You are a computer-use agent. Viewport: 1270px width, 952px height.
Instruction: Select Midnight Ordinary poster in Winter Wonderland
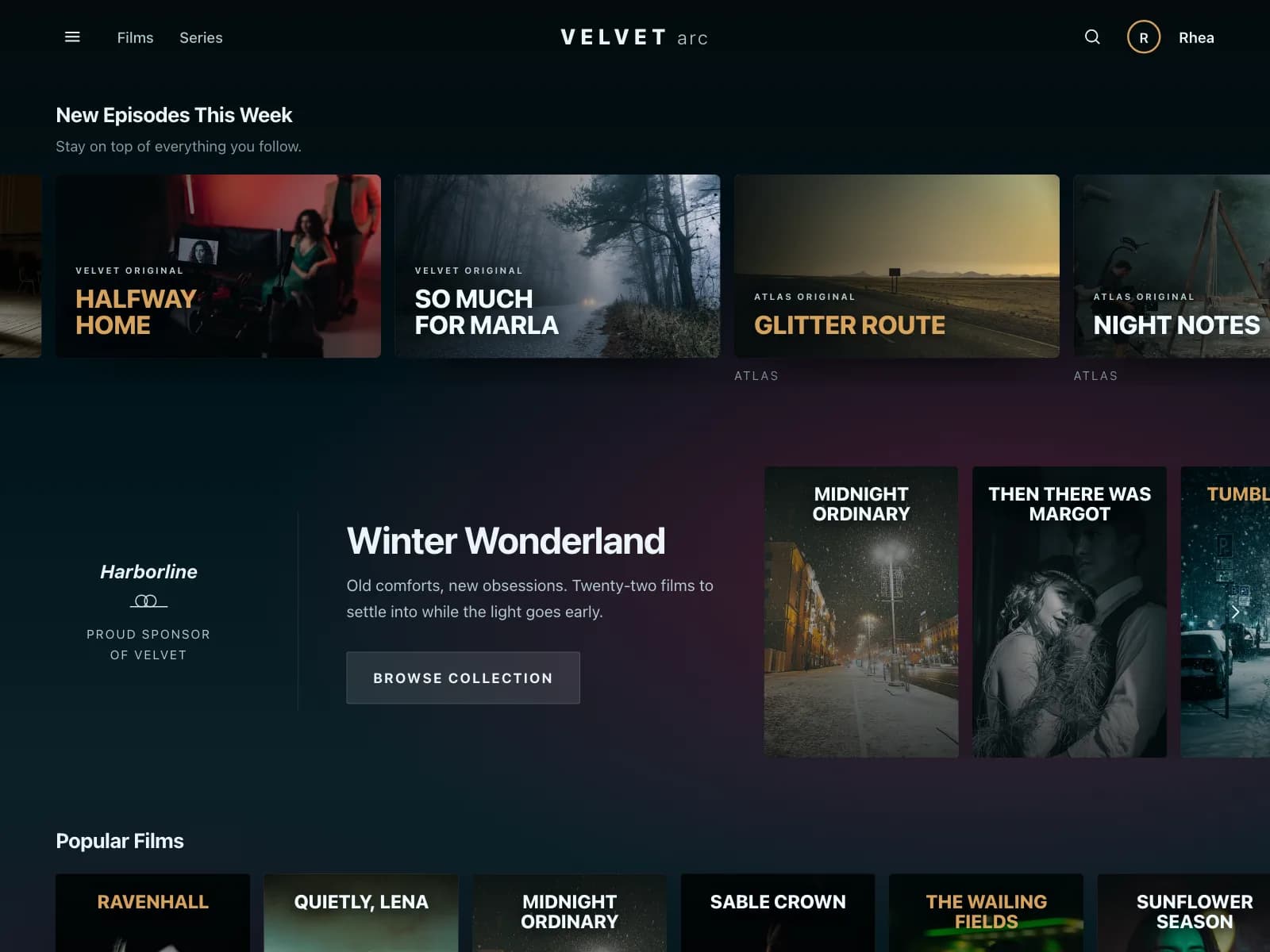[861, 612]
